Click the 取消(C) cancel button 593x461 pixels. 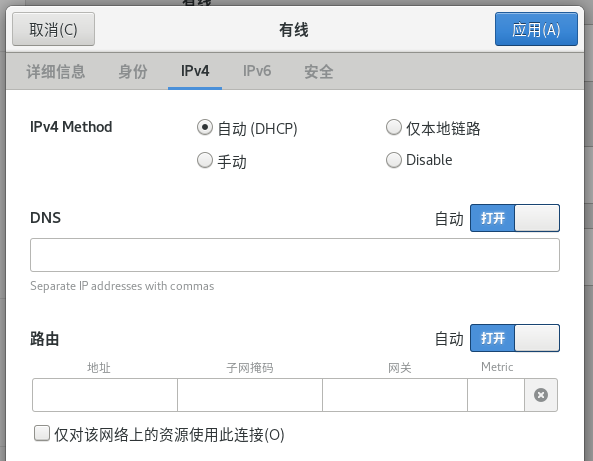click(x=53, y=29)
